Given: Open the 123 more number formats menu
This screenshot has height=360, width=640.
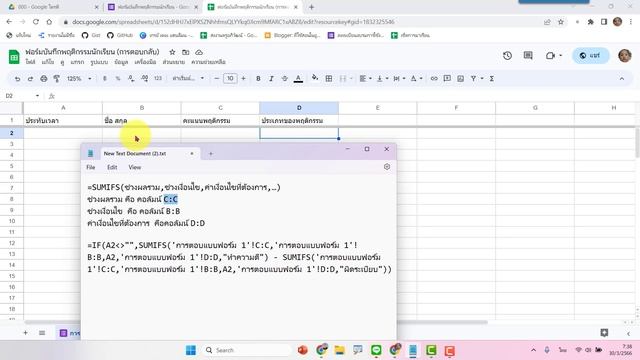Looking at the screenshot, I should [x=158, y=79].
